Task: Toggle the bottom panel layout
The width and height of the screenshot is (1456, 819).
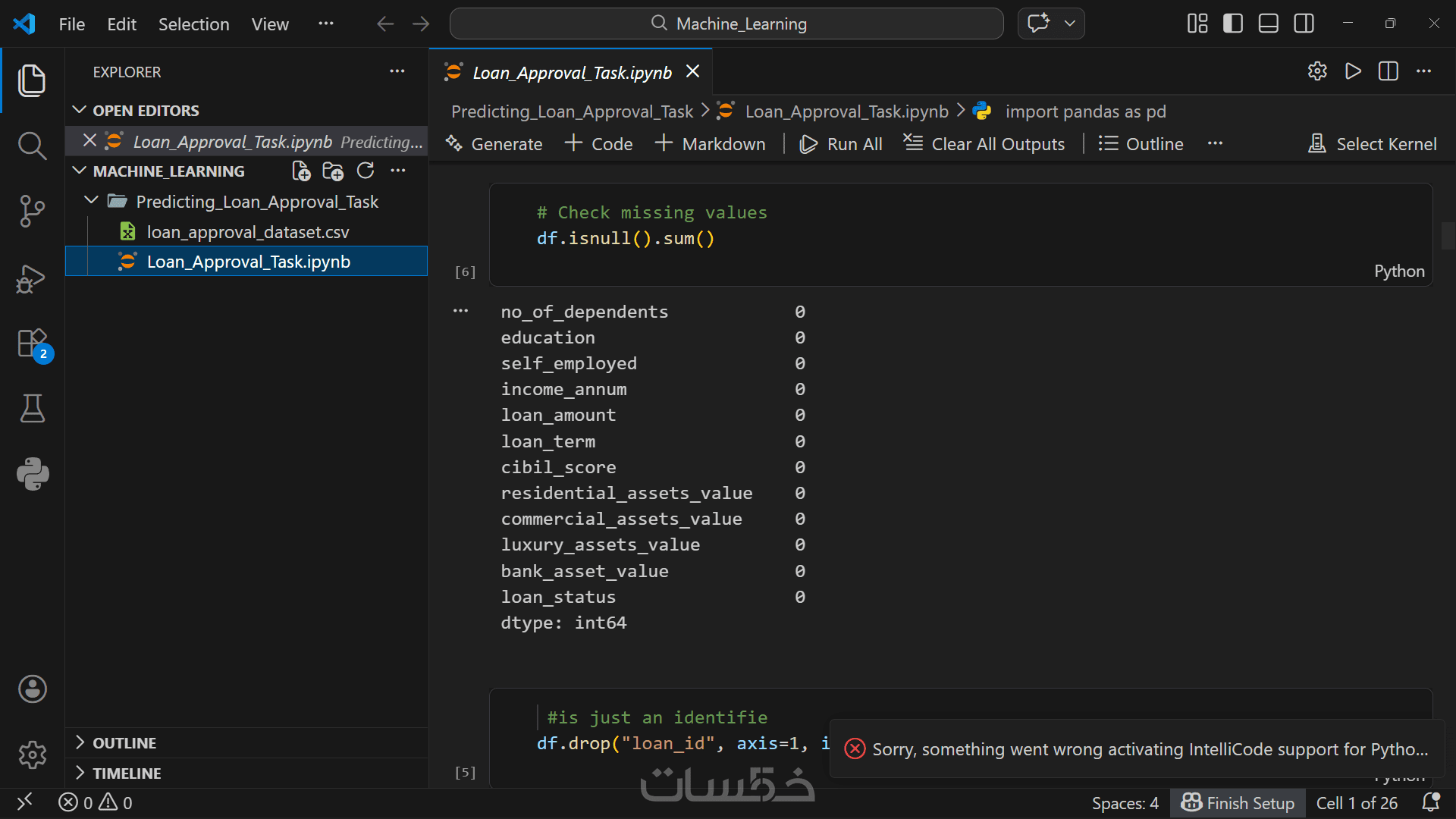Action: pyautogui.click(x=1269, y=24)
